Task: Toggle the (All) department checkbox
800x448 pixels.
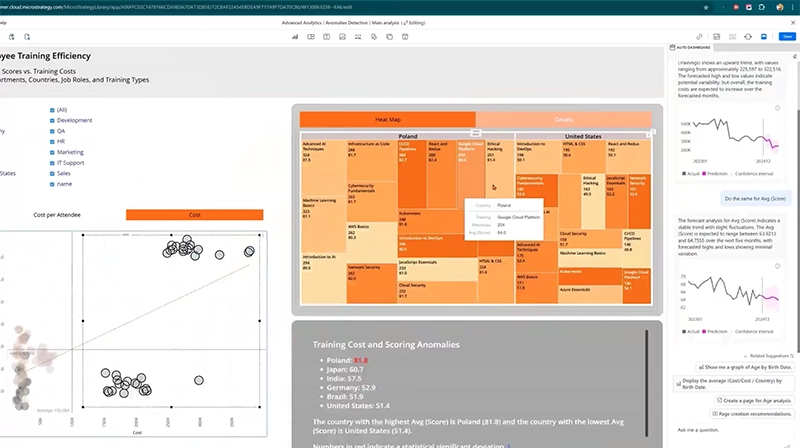Action: [52, 110]
